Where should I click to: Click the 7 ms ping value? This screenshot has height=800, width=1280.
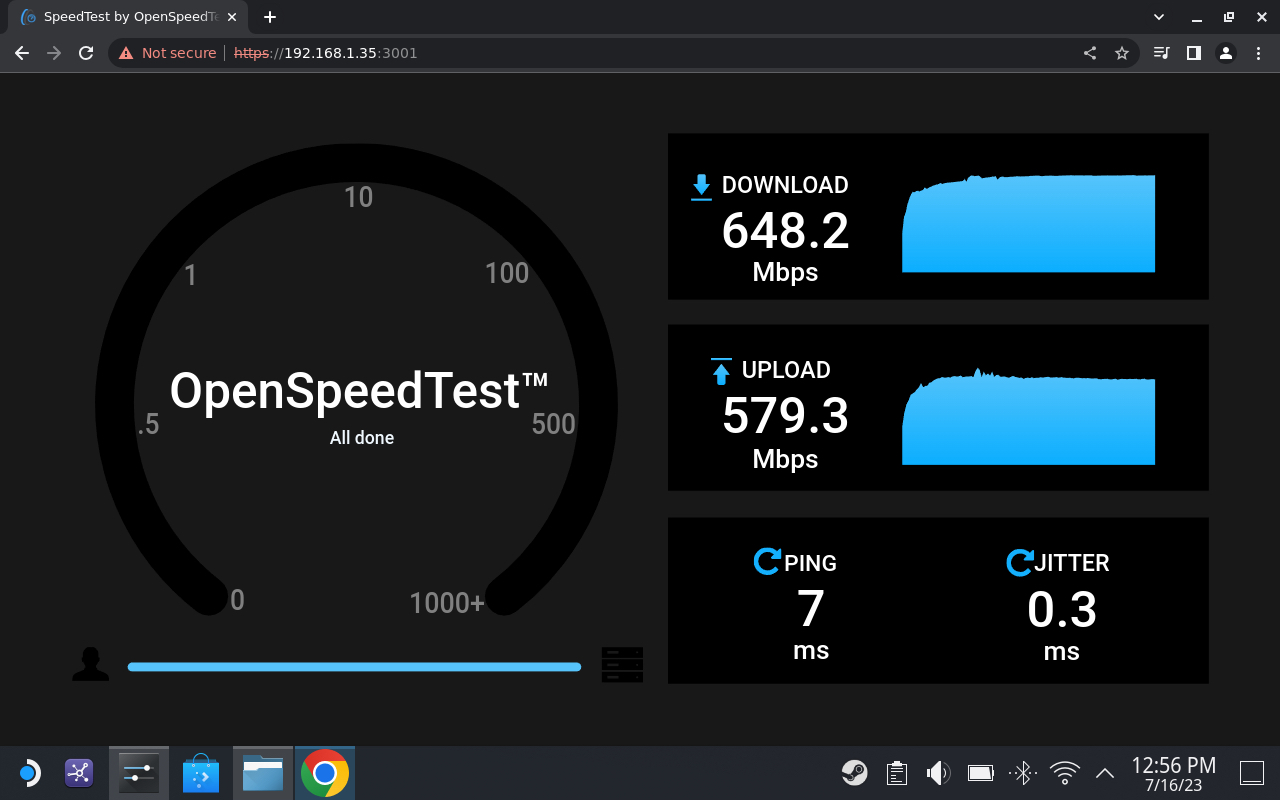(810, 608)
